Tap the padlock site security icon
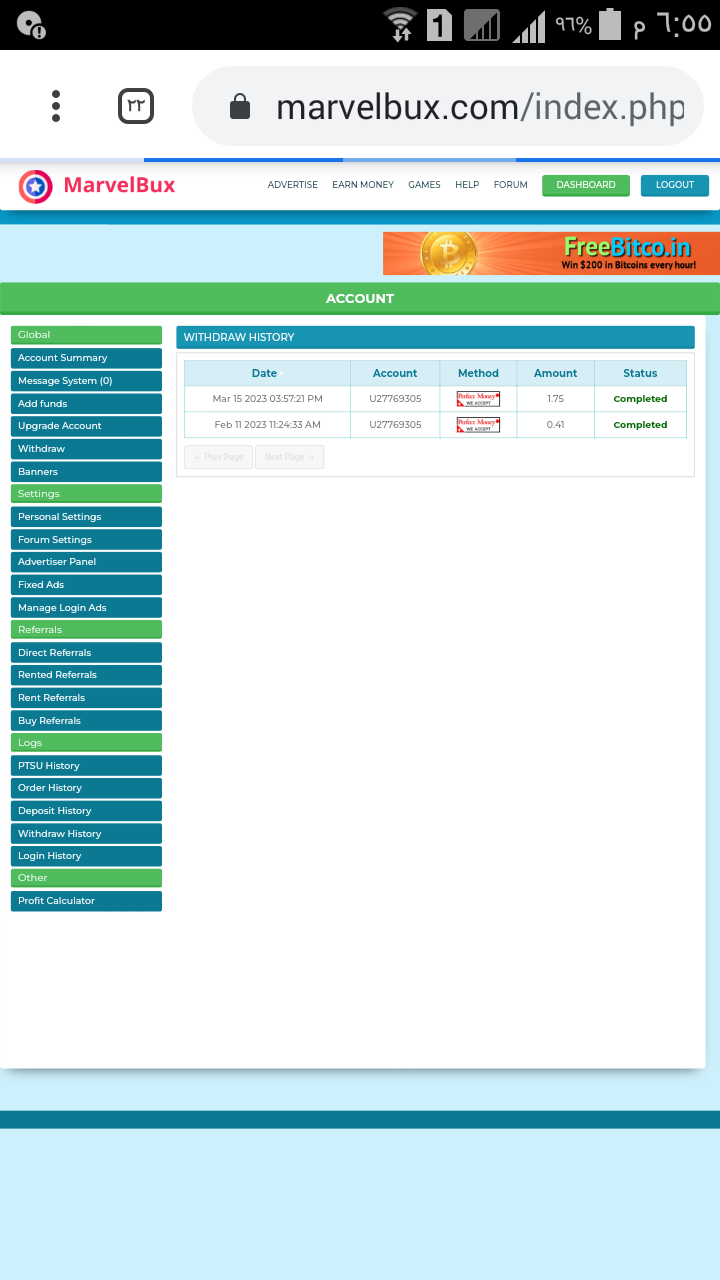The image size is (720, 1280). pos(240,107)
